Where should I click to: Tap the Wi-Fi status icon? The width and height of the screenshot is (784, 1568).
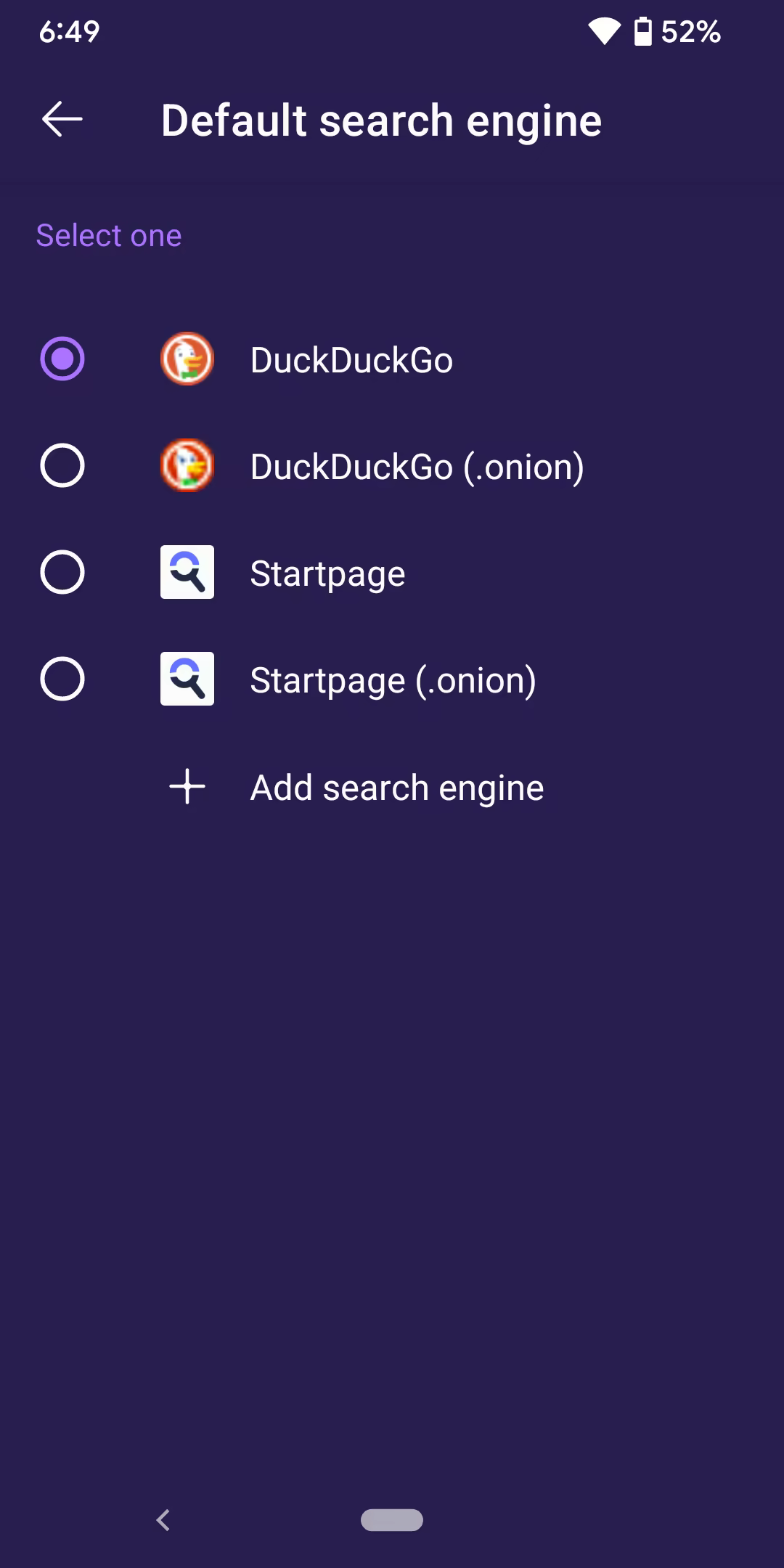point(604,31)
